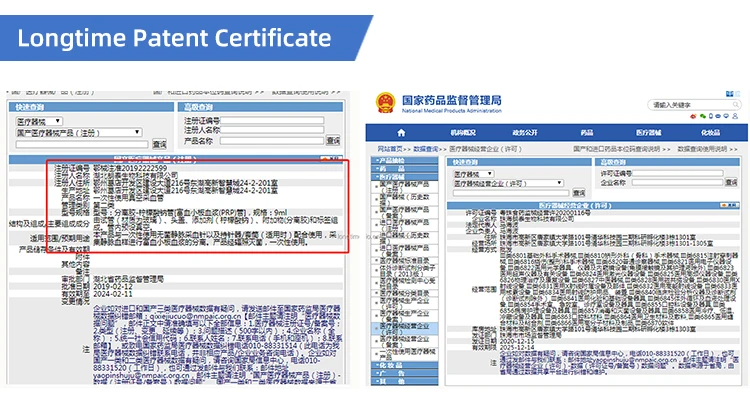Click 湖北省药品监督管理局 approval department text
This screenshot has width=750, height=409.
[129, 279]
